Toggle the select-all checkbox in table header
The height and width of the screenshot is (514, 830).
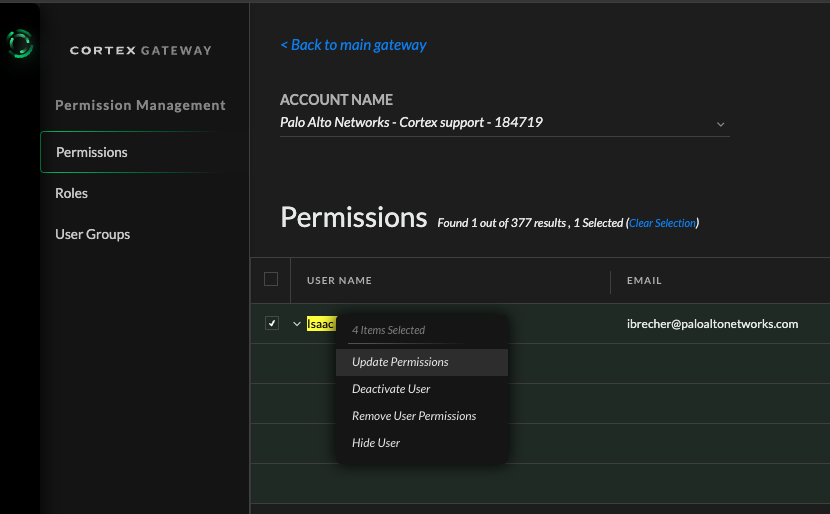pyautogui.click(x=271, y=280)
